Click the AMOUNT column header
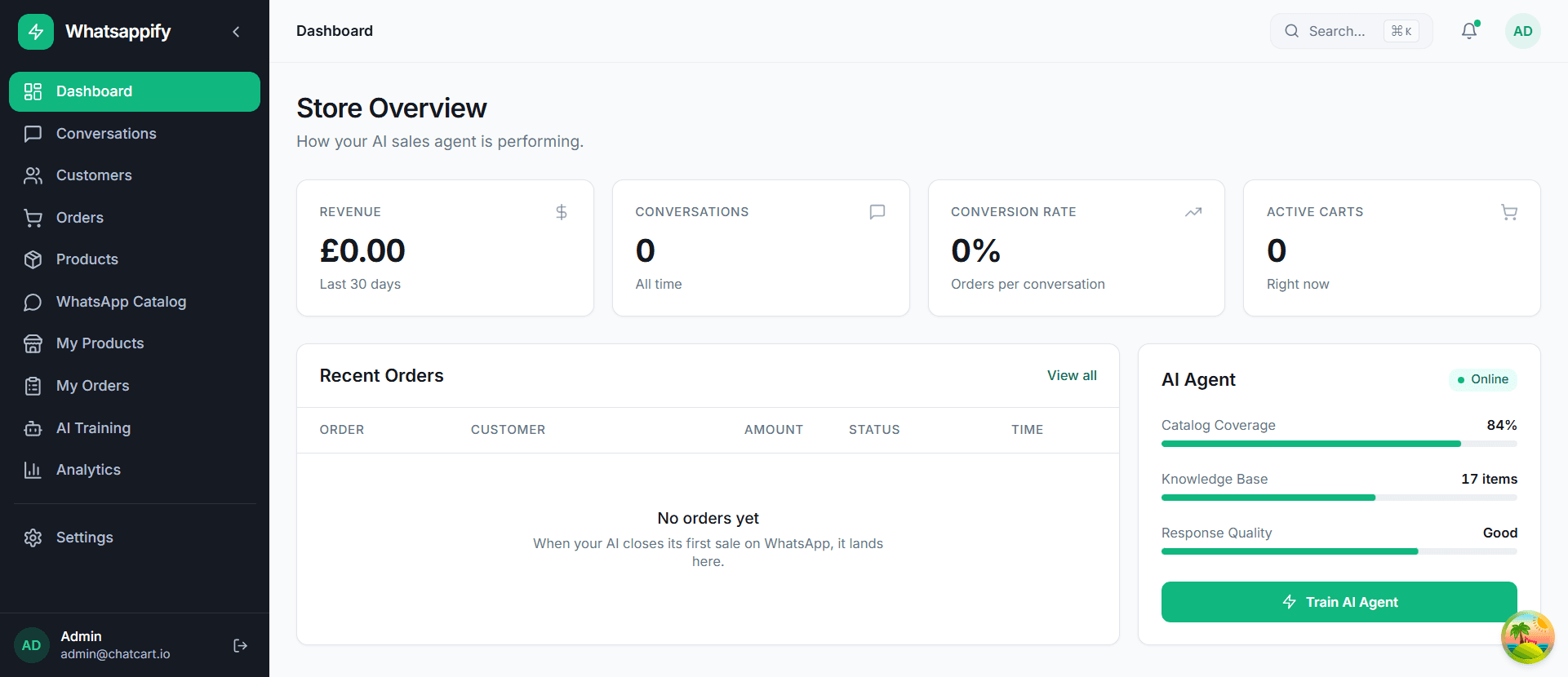1568x677 pixels. (774, 430)
